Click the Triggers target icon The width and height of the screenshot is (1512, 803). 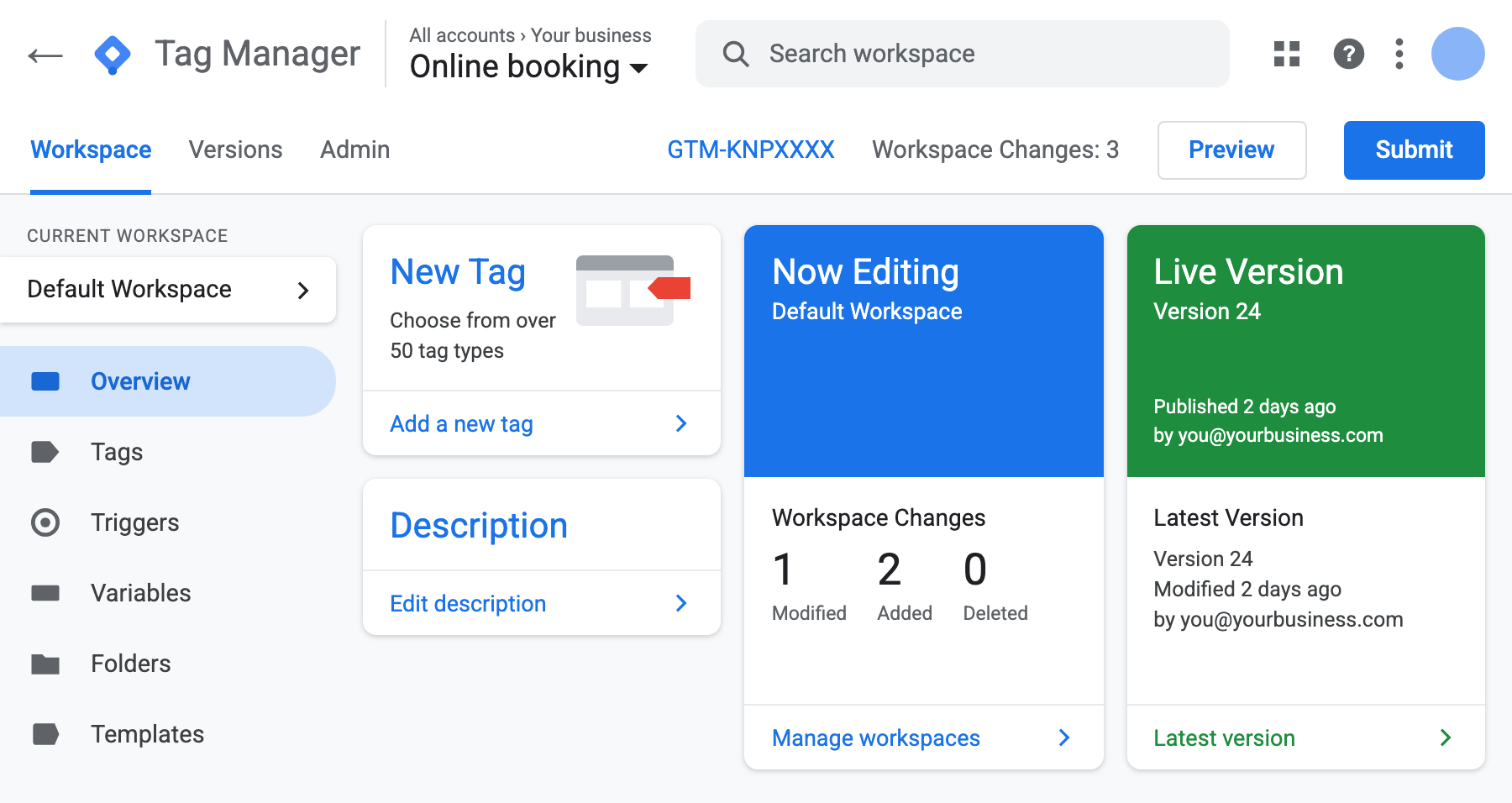point(45,522)
